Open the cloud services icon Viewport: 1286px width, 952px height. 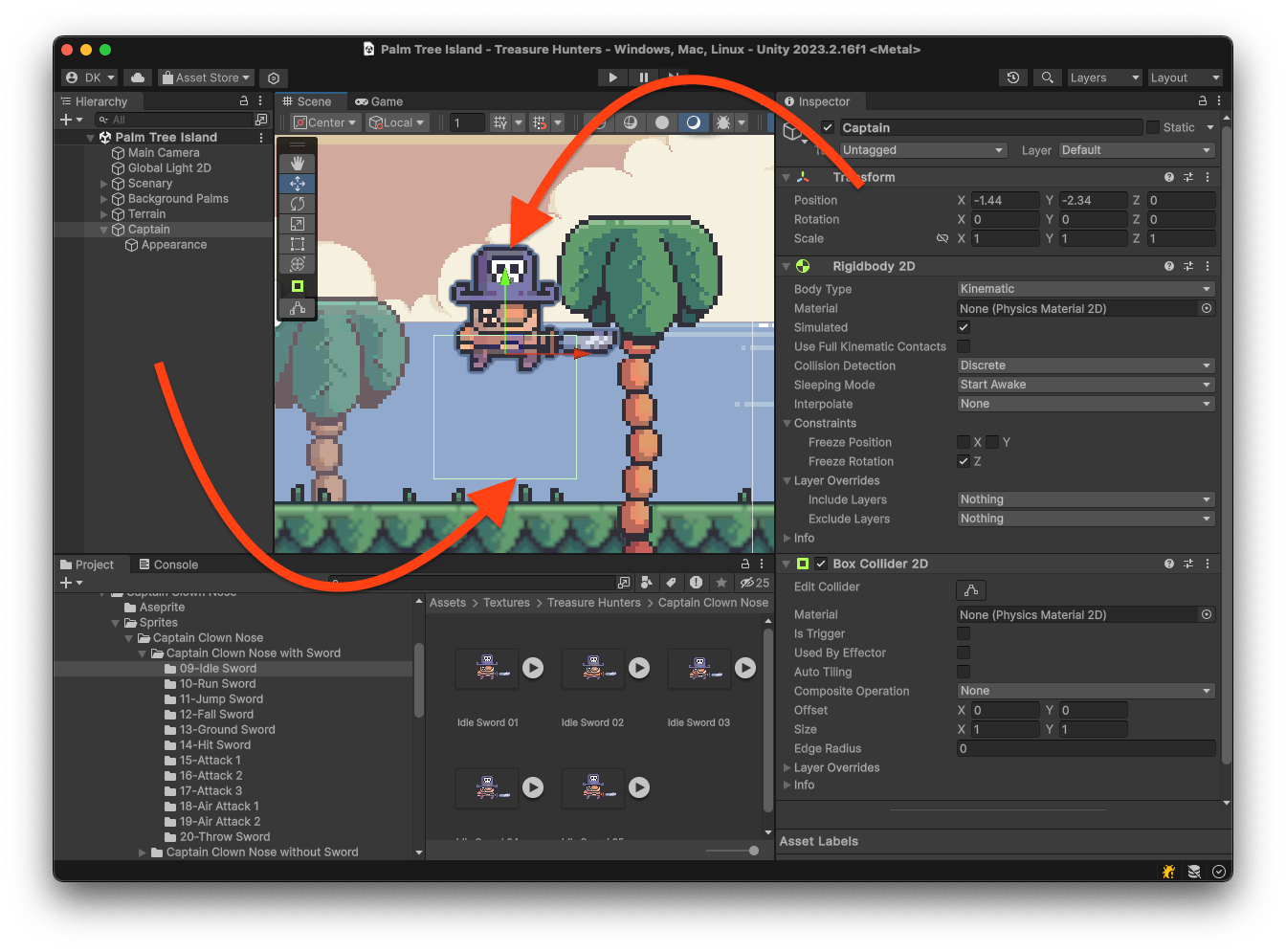[138, 77]
